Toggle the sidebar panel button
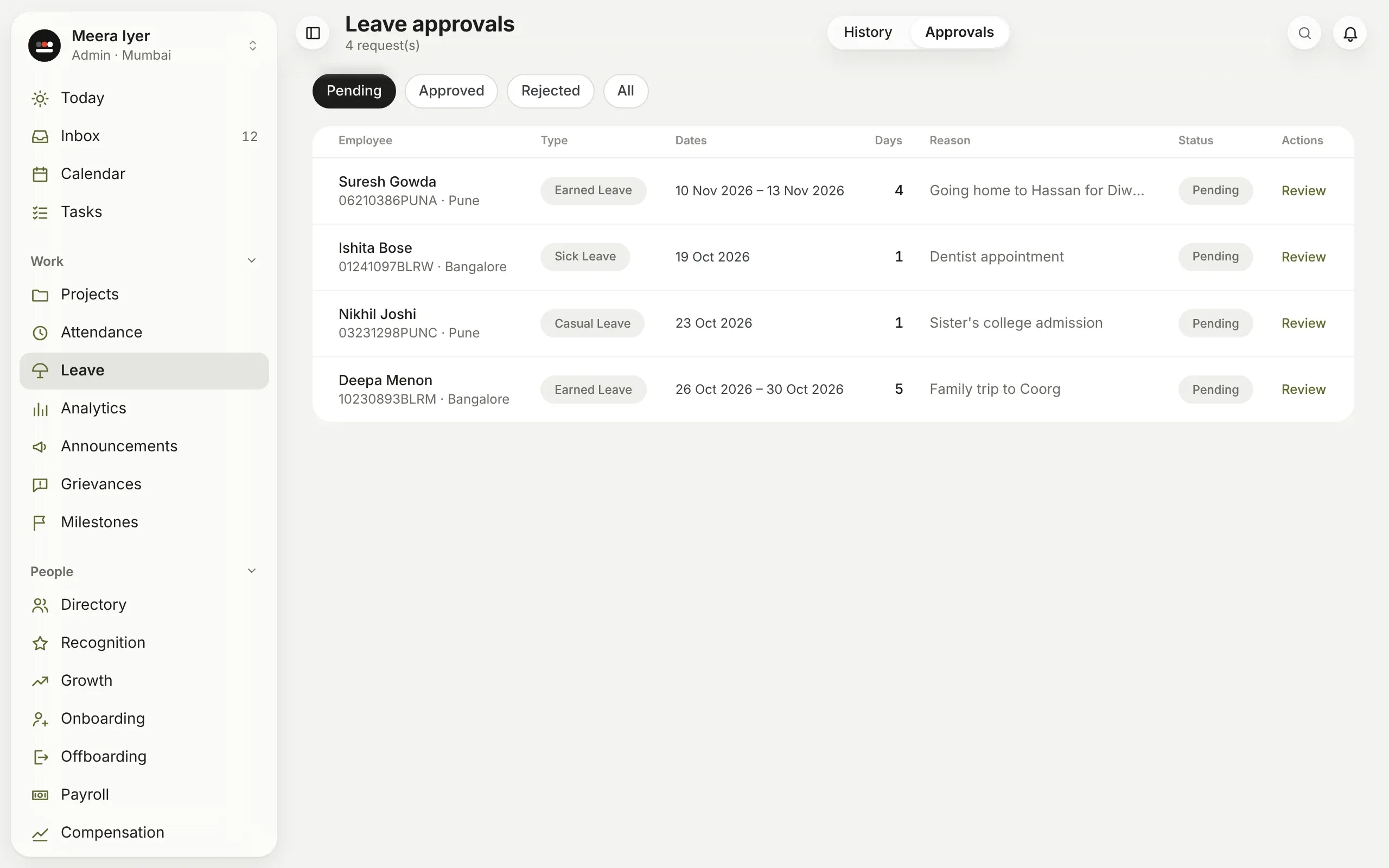This screenshot has width=1389, height=868. point(313,33)
